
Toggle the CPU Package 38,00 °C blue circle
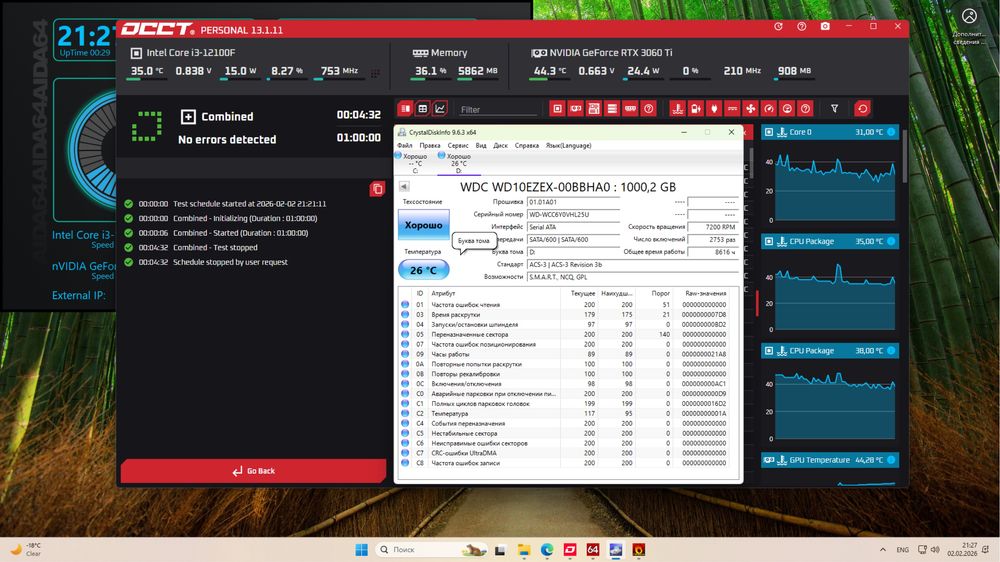891,350
